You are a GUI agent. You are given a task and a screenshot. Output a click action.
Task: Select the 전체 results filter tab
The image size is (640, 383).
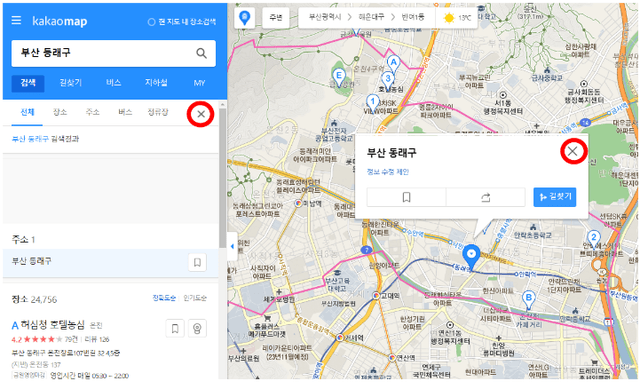27,112
